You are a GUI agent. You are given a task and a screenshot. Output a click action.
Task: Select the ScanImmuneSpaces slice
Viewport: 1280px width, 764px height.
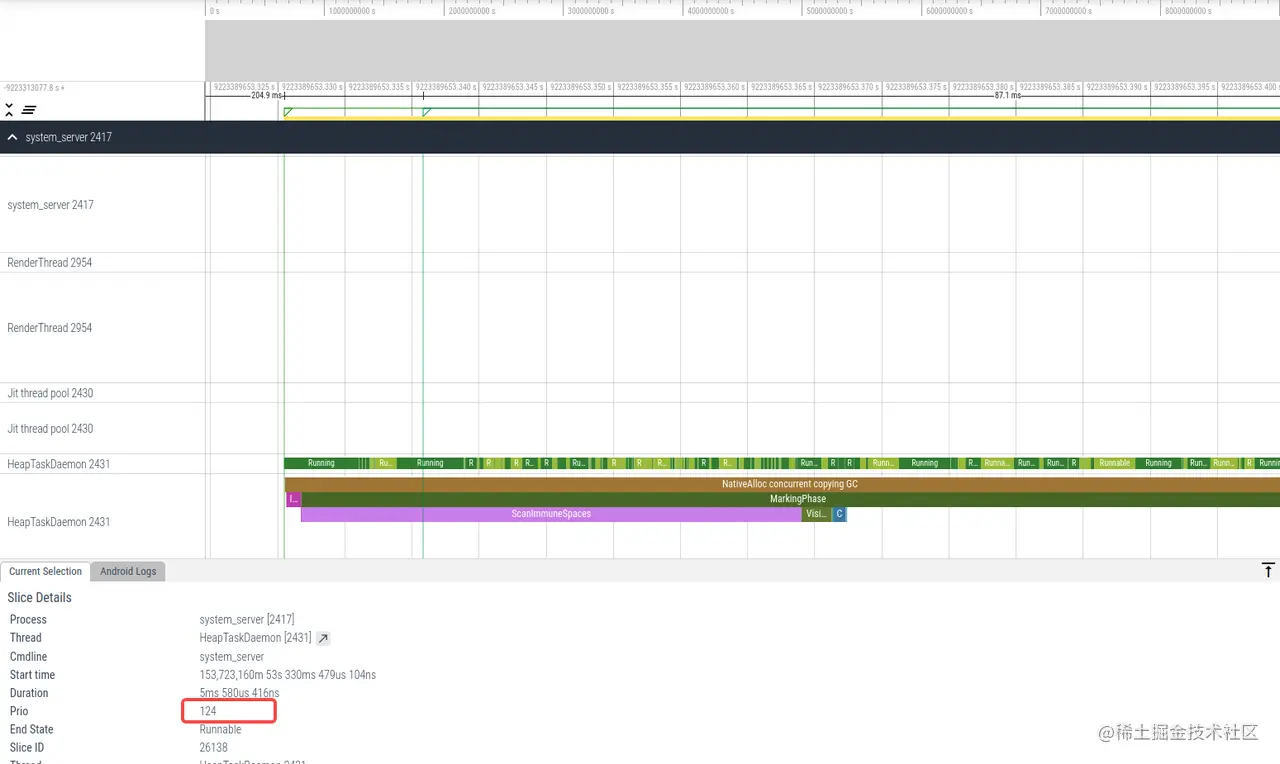(x=550, y=513)
